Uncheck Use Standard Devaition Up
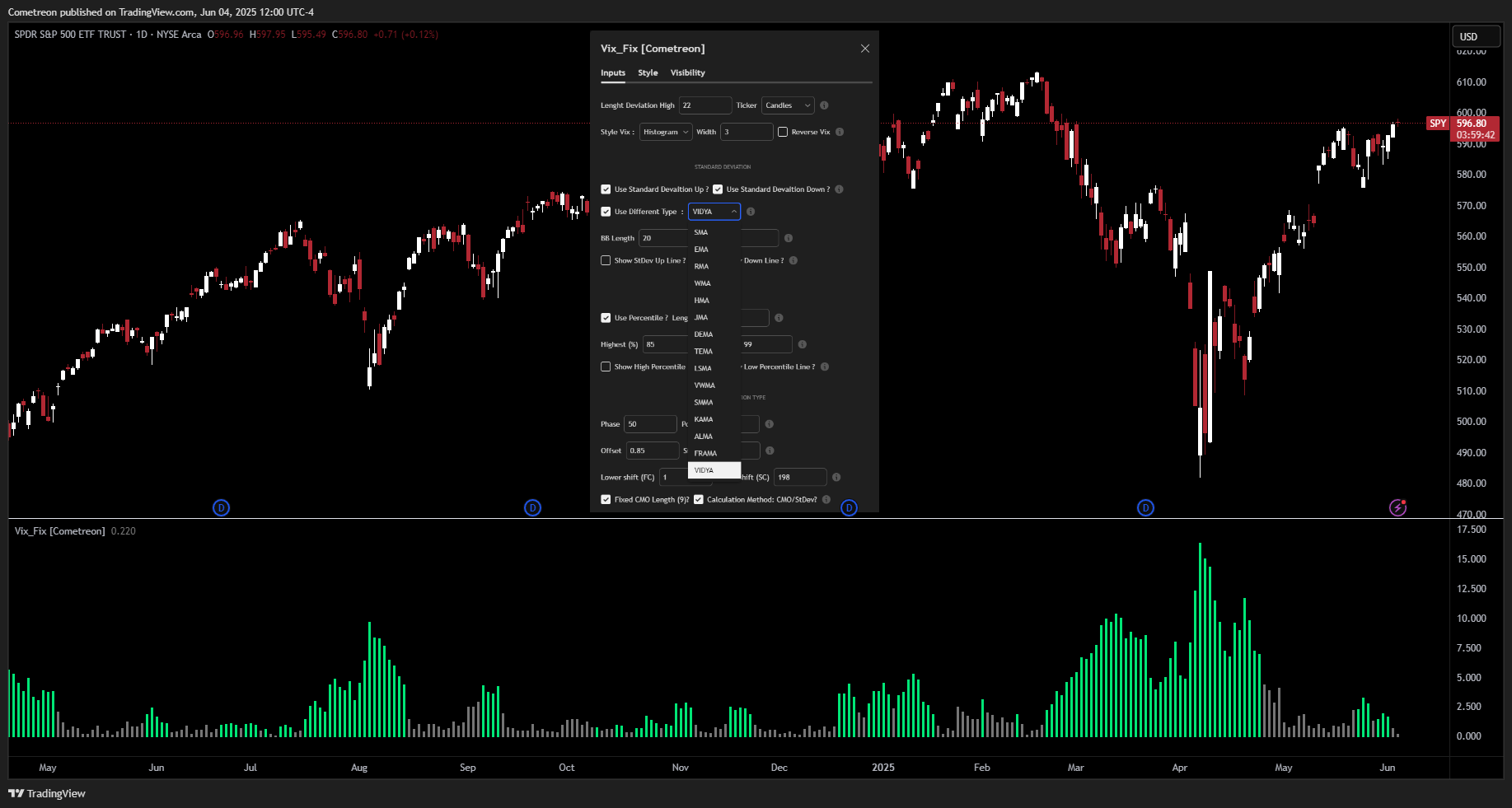 point(606,189)
